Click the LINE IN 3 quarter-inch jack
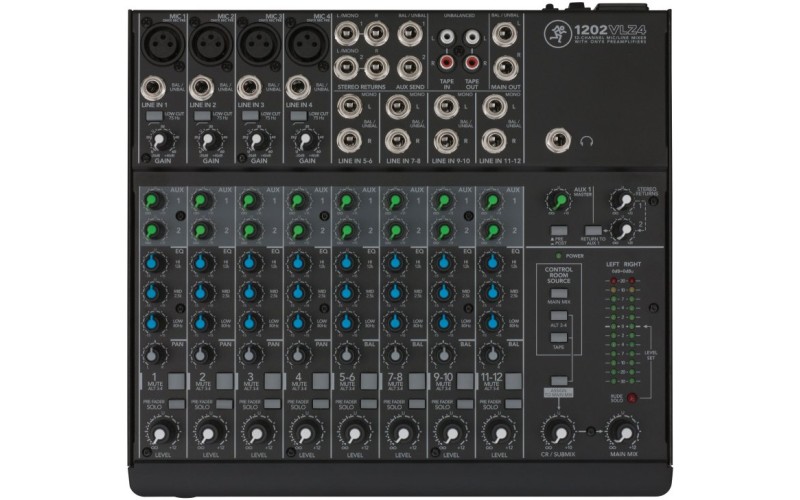The height and width of the screenshot is (500, 800). coord(249,88)
